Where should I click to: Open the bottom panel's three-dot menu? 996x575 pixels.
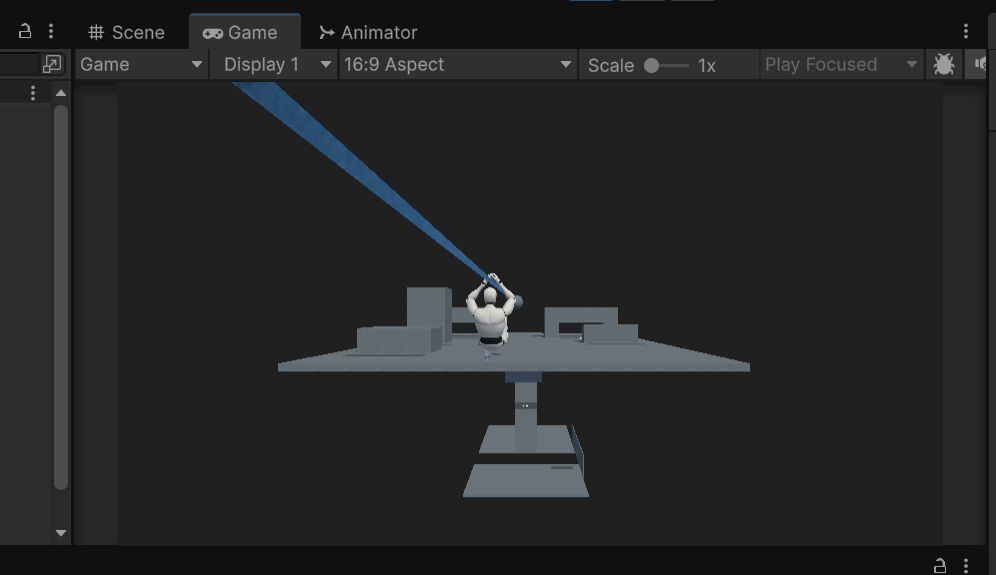[x=965, y=565]
